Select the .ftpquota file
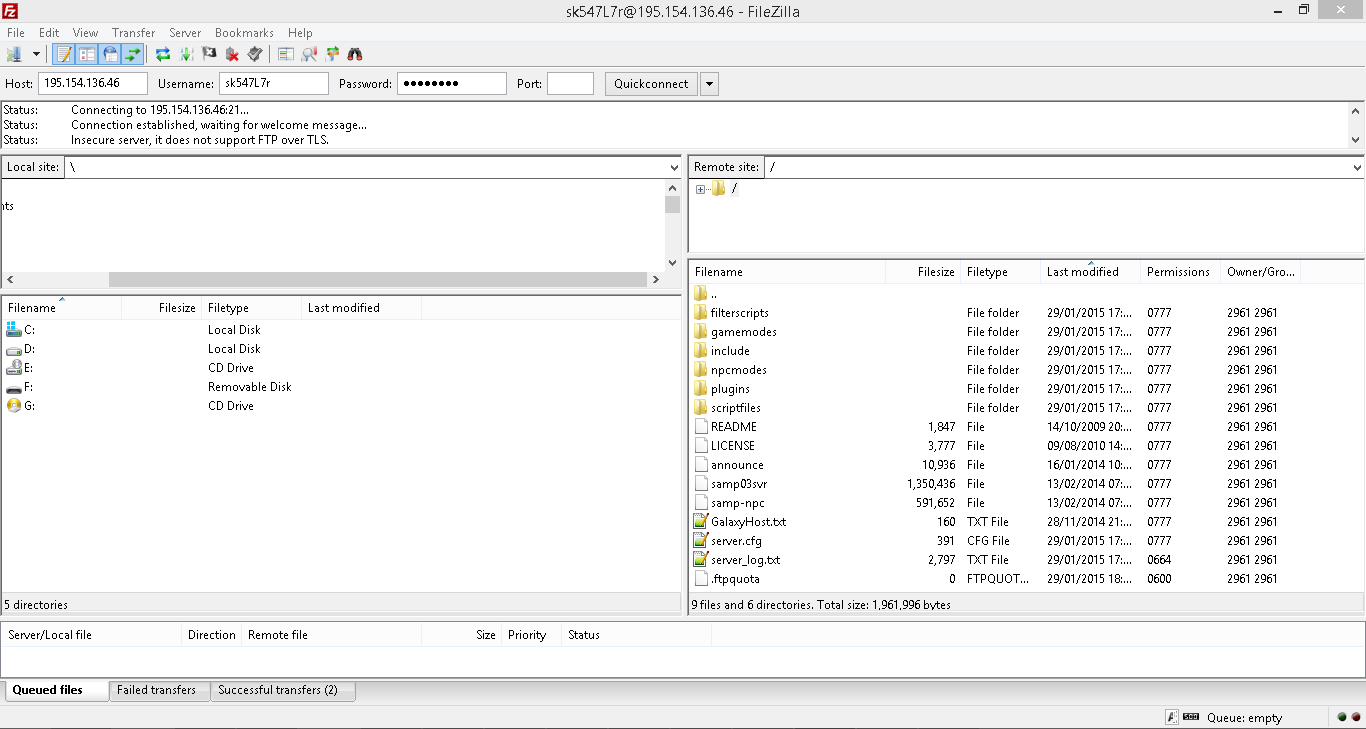The image size is (1366, 729). click(x=735, y=579)
